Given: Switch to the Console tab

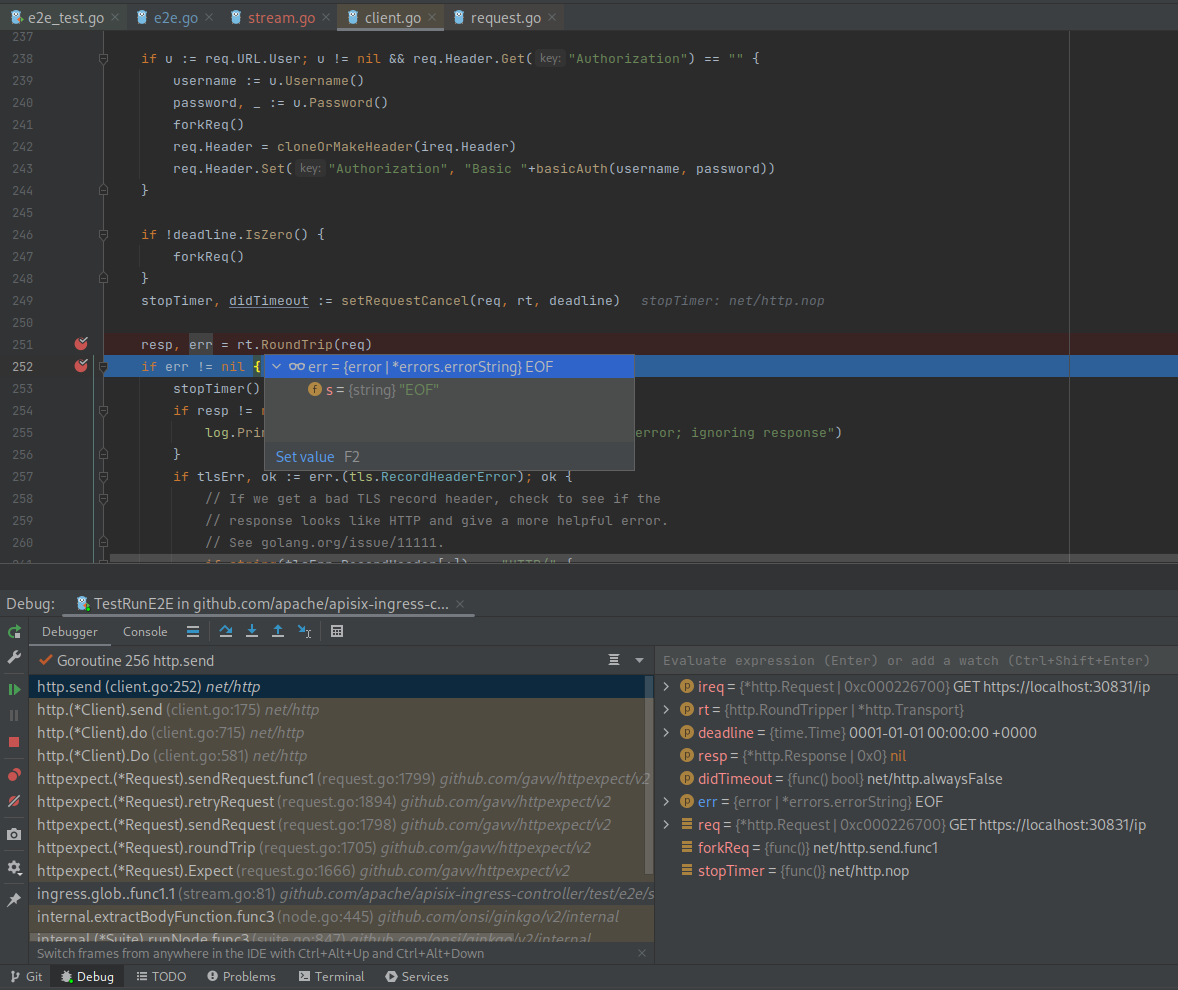Looking at the screenshot, I should [x=144, y=631].
